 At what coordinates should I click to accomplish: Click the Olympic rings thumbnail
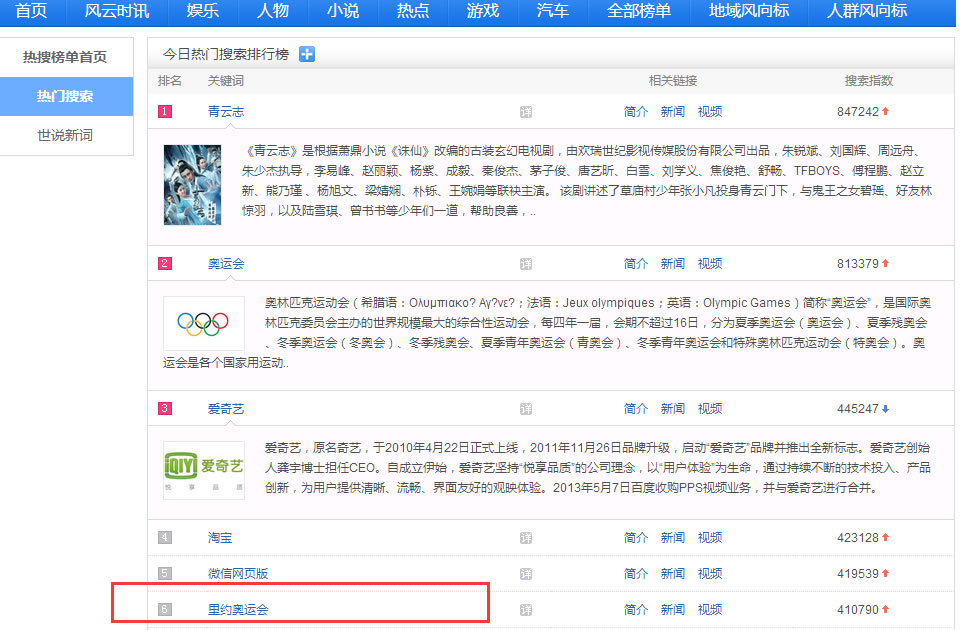pos(204,323)
